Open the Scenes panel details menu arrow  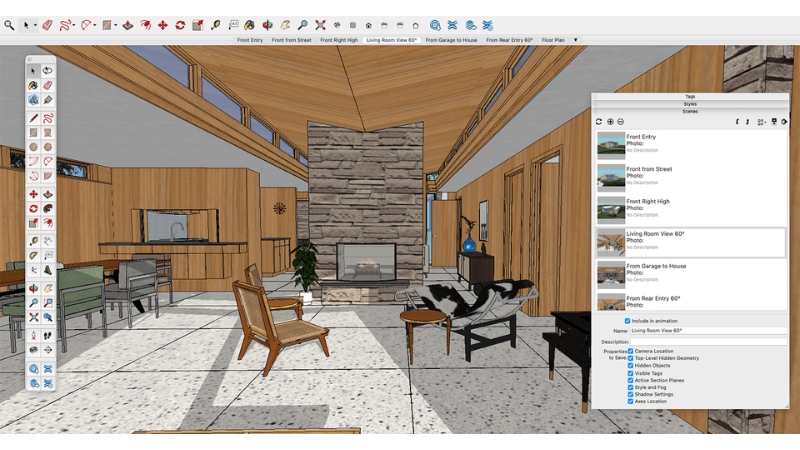click(x=784, y=121)
